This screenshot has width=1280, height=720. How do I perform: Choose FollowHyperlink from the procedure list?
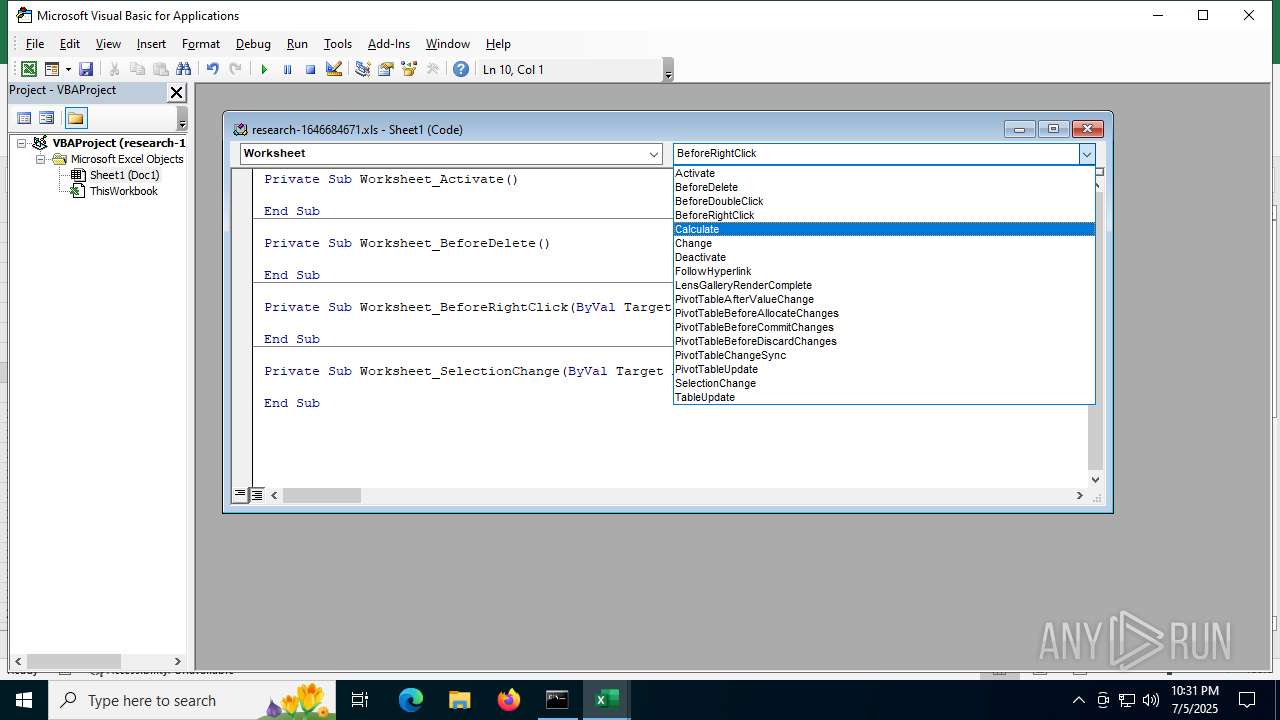884,271
